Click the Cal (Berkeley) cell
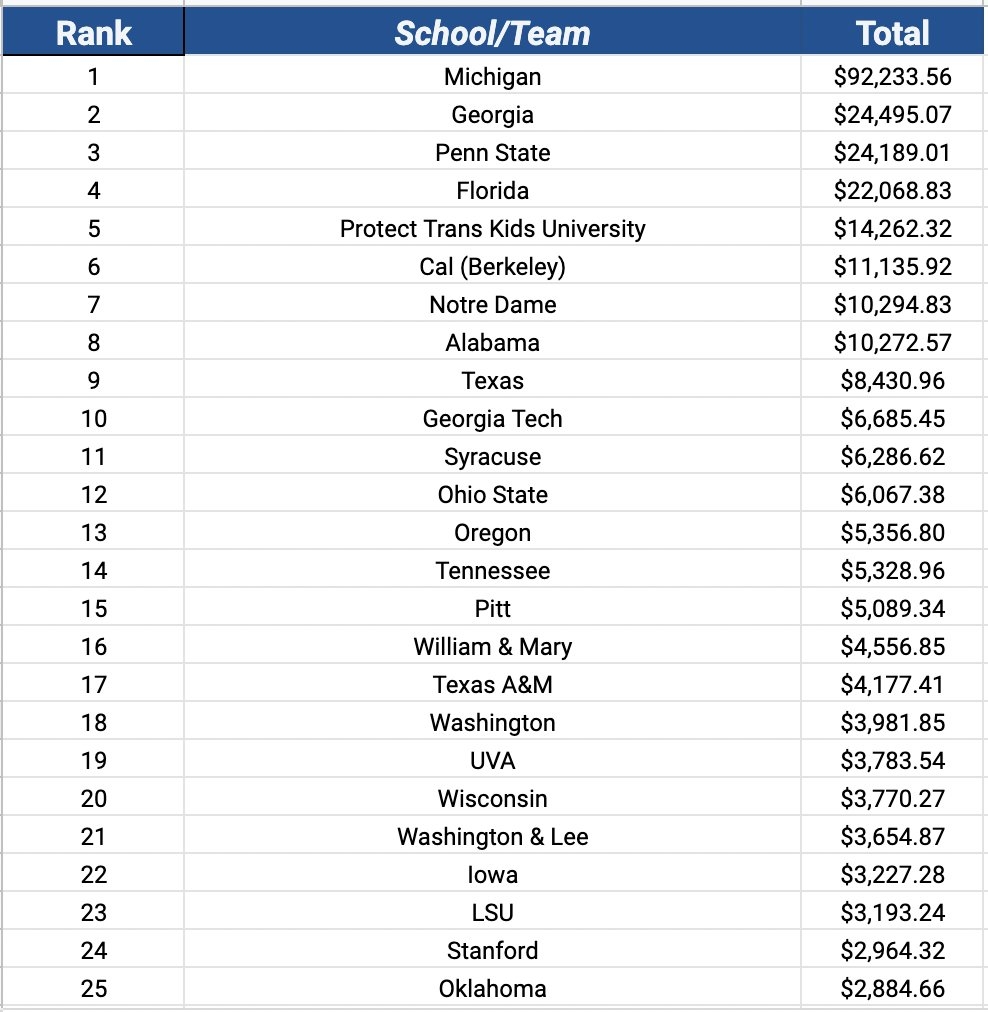 492,267
